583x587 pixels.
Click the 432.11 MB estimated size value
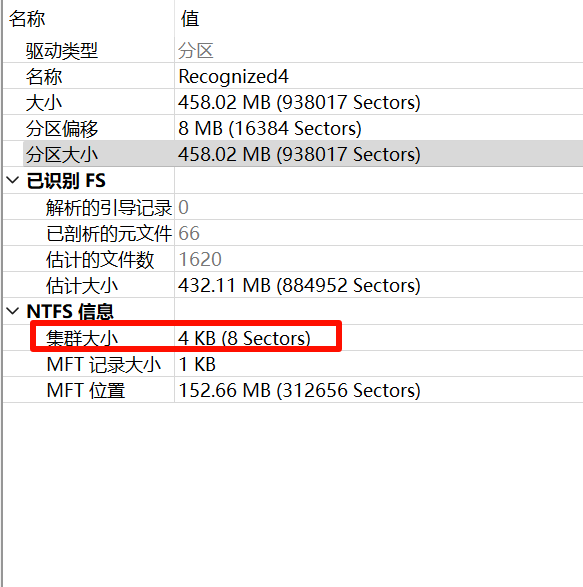point(299,285)
